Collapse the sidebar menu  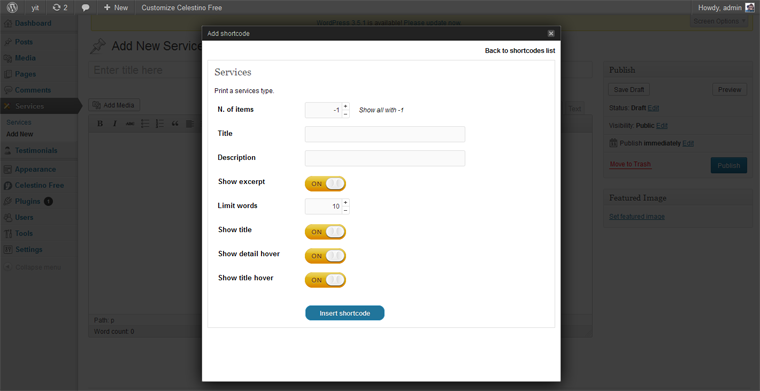coord(33,267)
